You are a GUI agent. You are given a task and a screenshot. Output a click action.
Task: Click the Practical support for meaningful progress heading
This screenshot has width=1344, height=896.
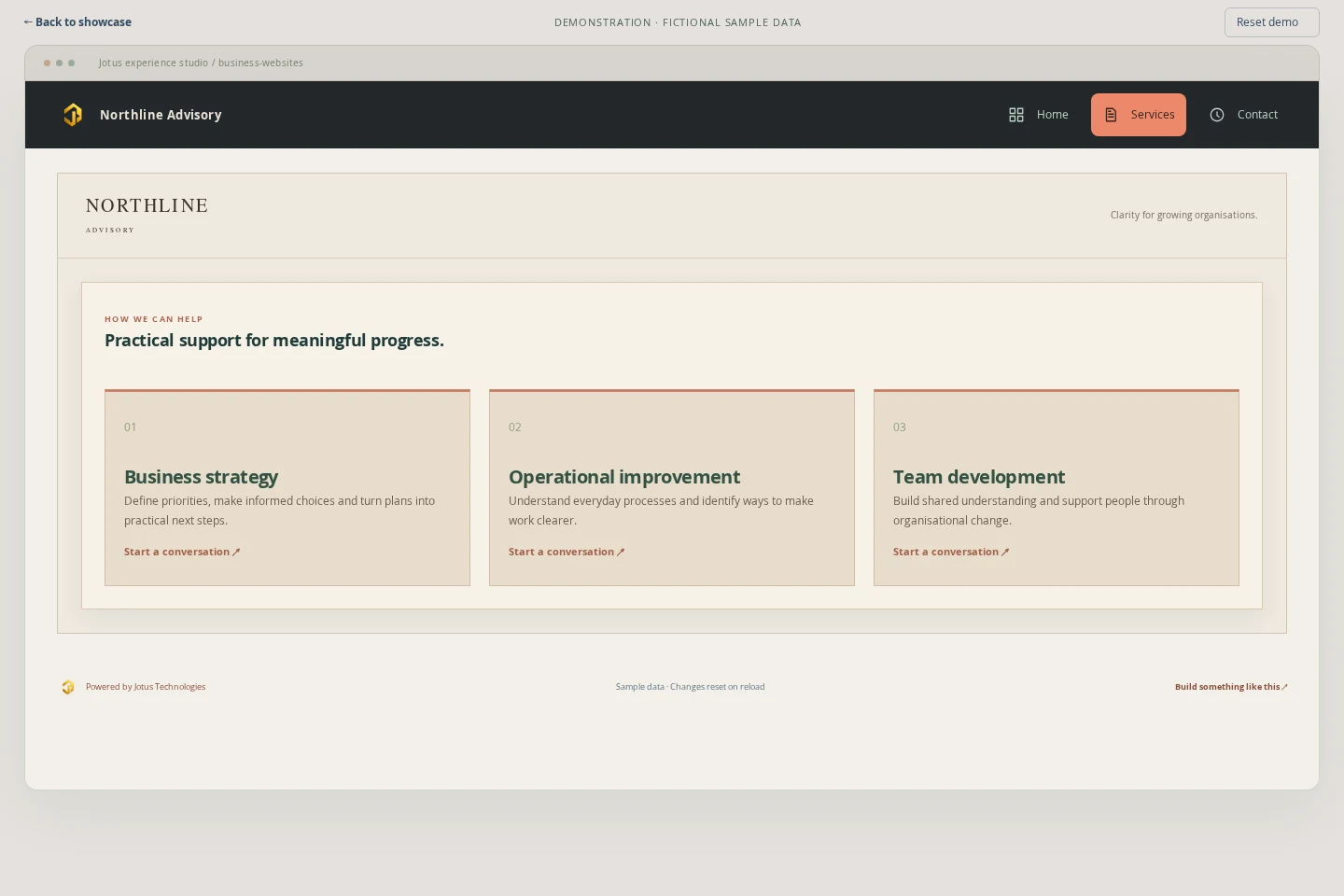click(x=274, y=341)
